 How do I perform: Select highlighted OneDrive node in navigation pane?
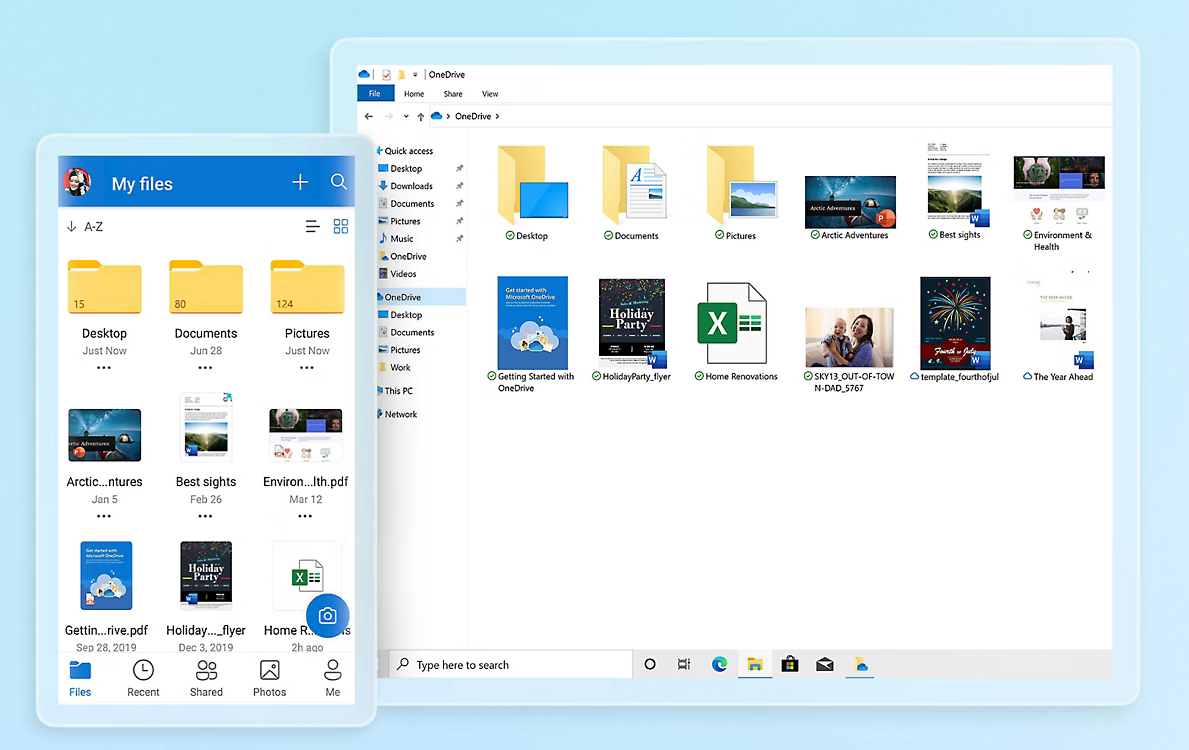pos(421,297)
